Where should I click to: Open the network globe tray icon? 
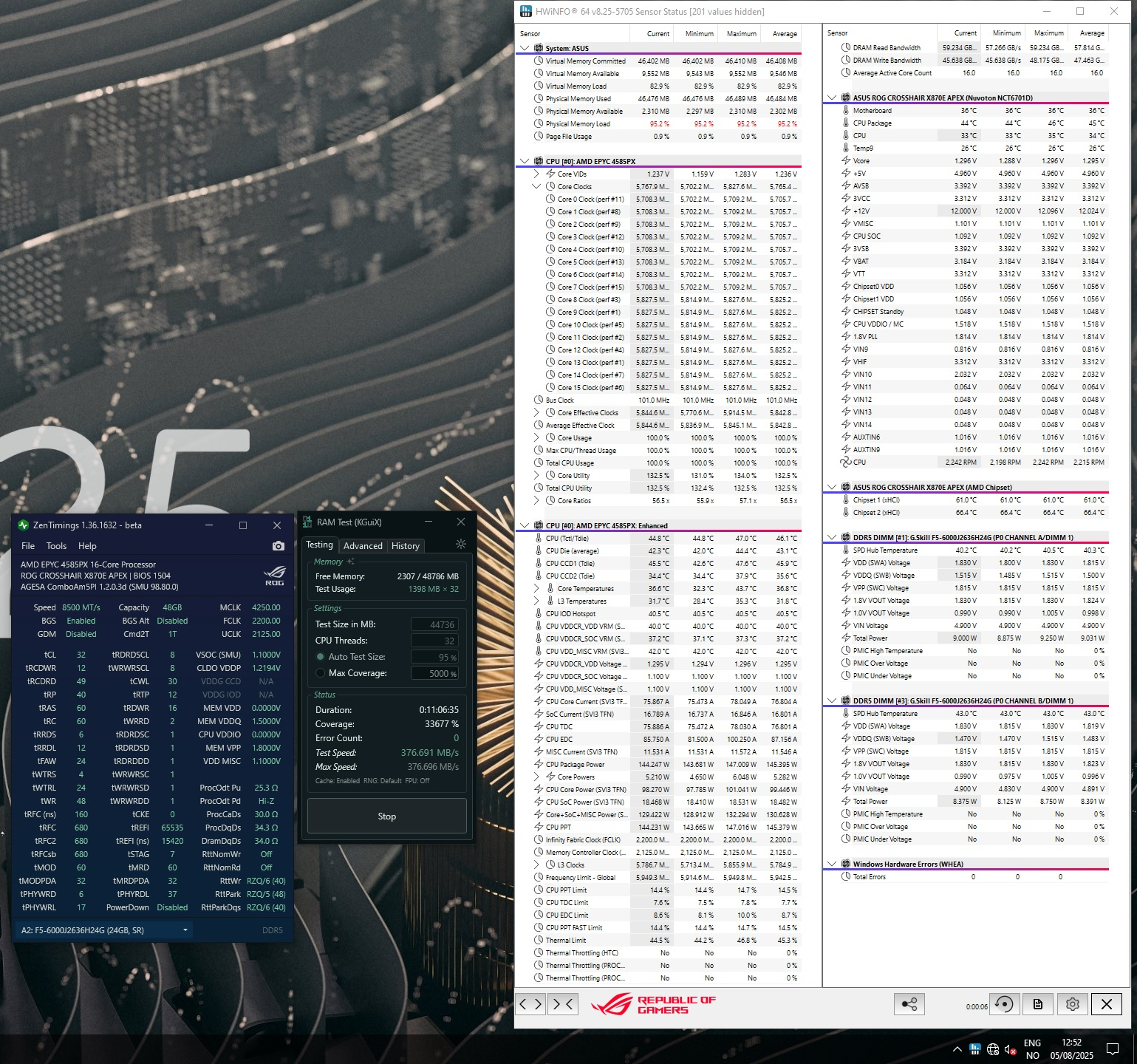coord(993,1049)
